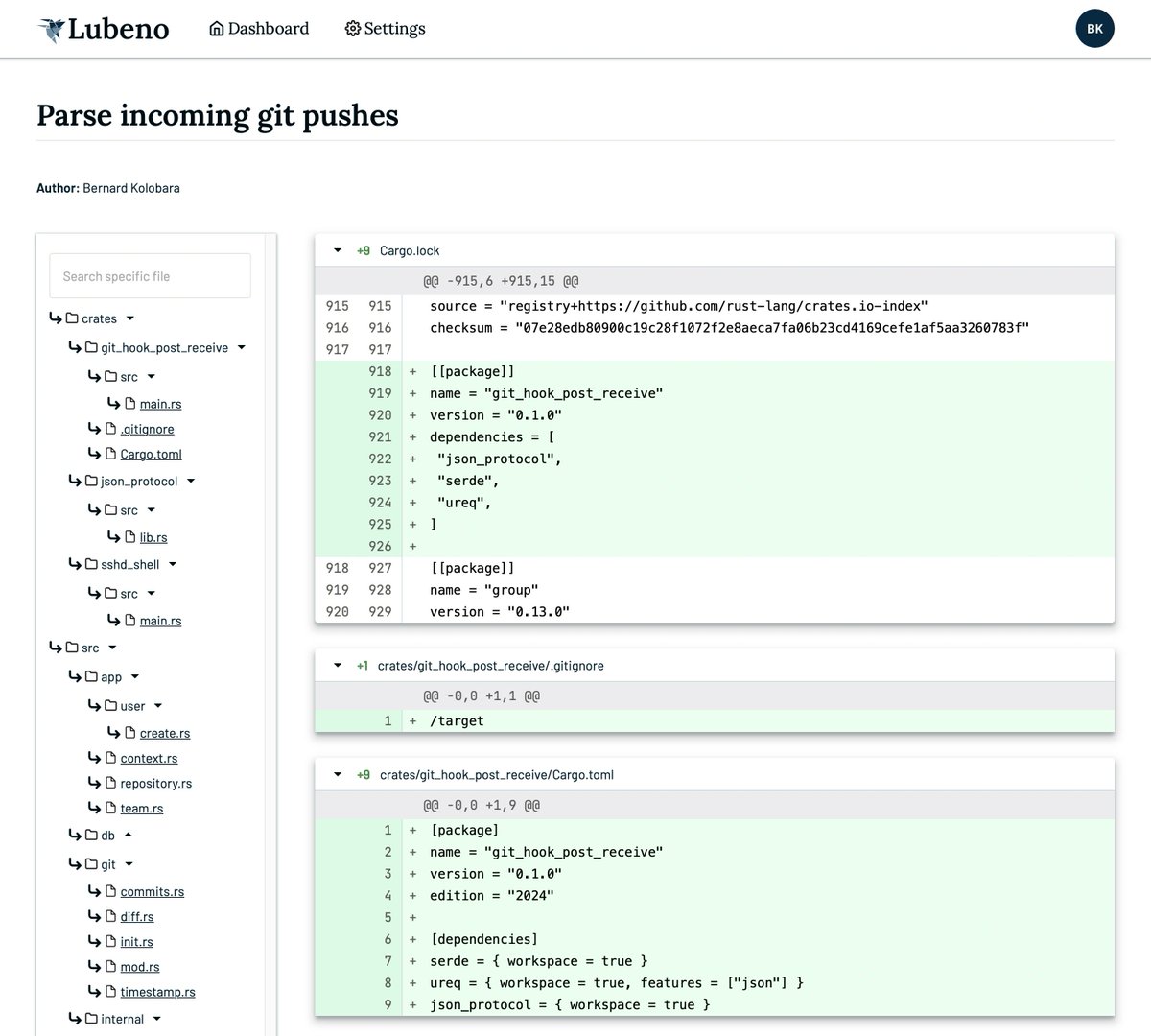Click the folder icon beside crates
The height and width of the screenshot is (1036, 1151).
(x=73, y=318)
